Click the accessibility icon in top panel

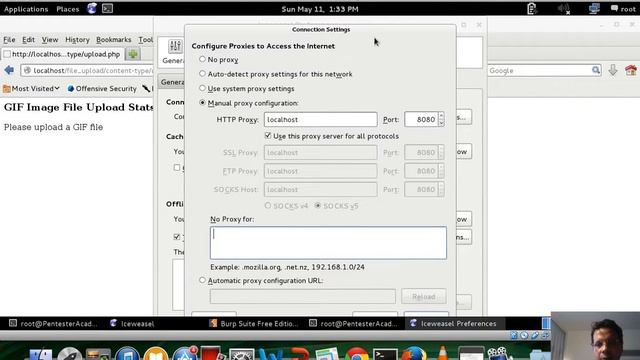pyautogui.click(x=531, y=9)
